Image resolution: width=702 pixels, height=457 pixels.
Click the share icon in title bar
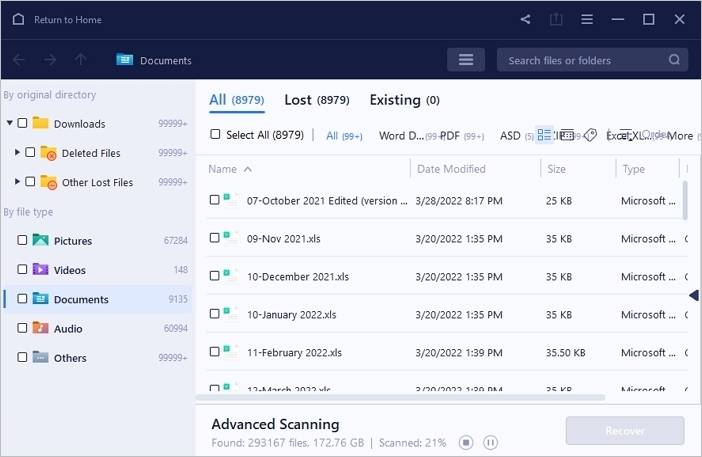pyautogui.click(x=526, y=19)
